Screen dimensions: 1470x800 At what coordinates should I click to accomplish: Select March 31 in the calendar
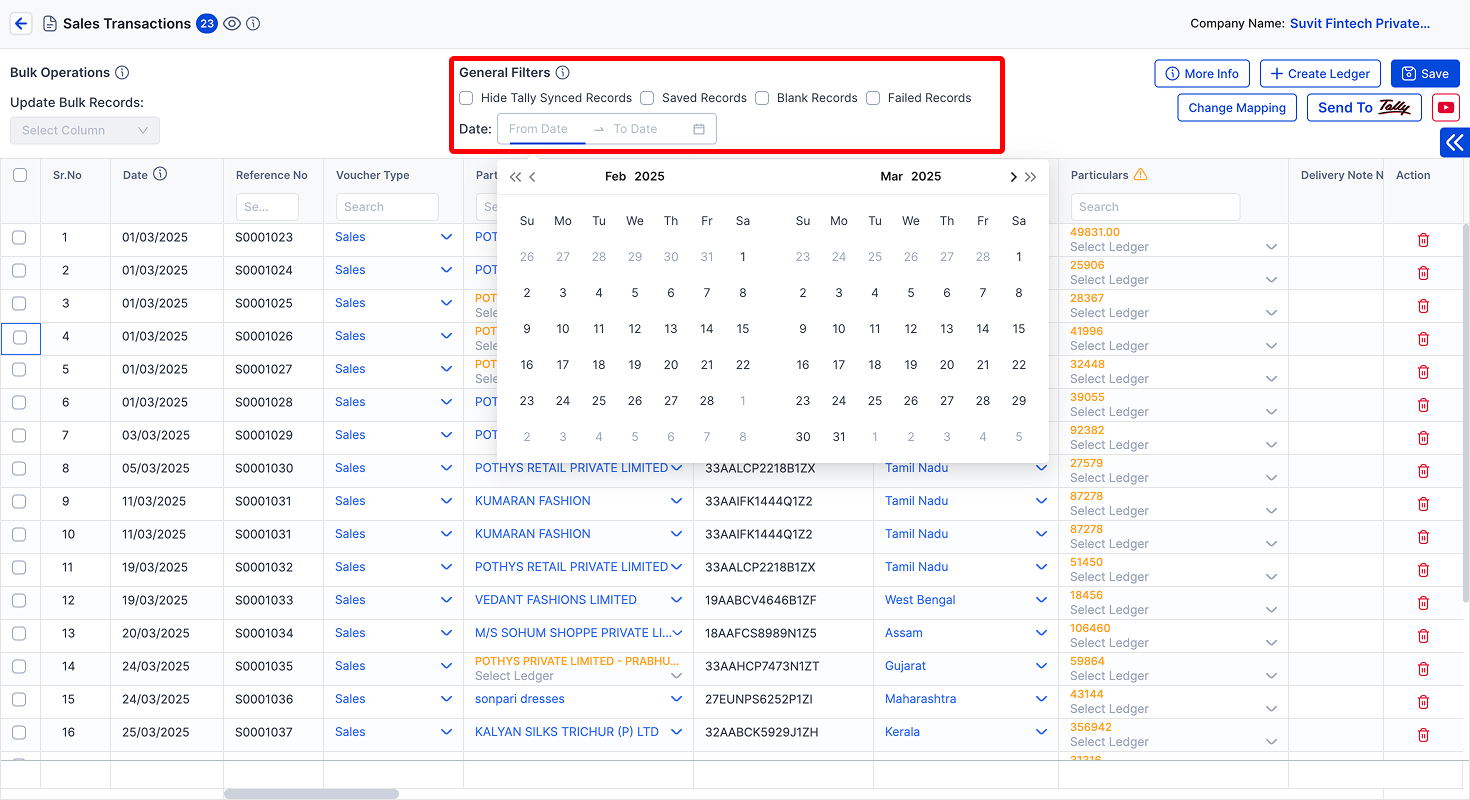(x=839, y=437)
